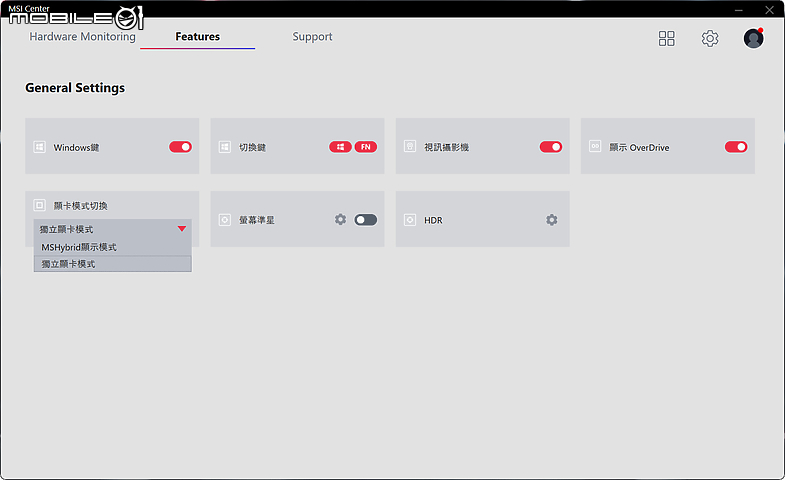
Task: Select the Features tab
Action: [x=197, y=37]
